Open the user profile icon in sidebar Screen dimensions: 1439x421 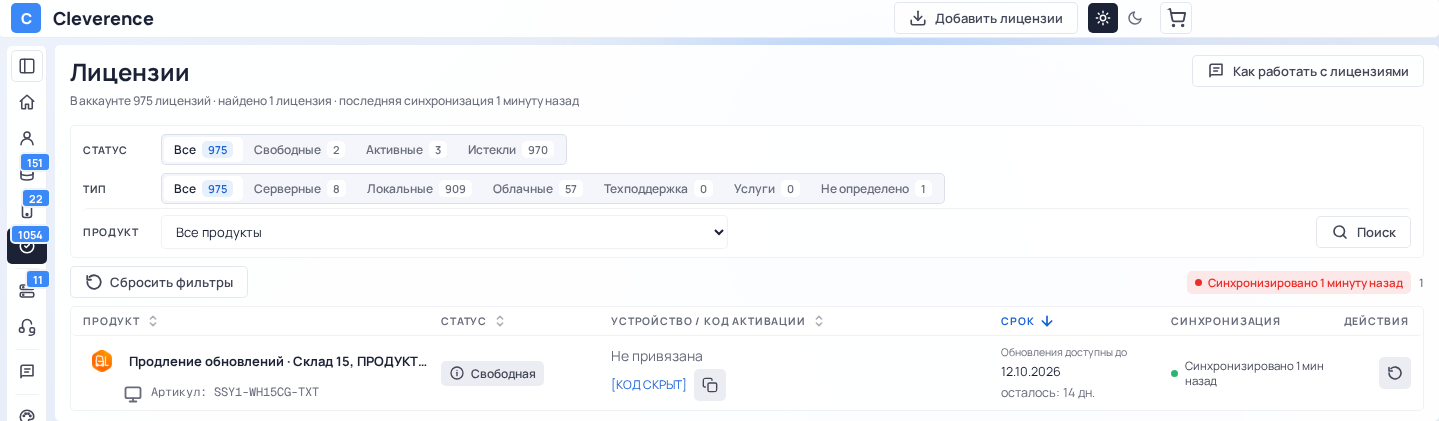point(27,138)
